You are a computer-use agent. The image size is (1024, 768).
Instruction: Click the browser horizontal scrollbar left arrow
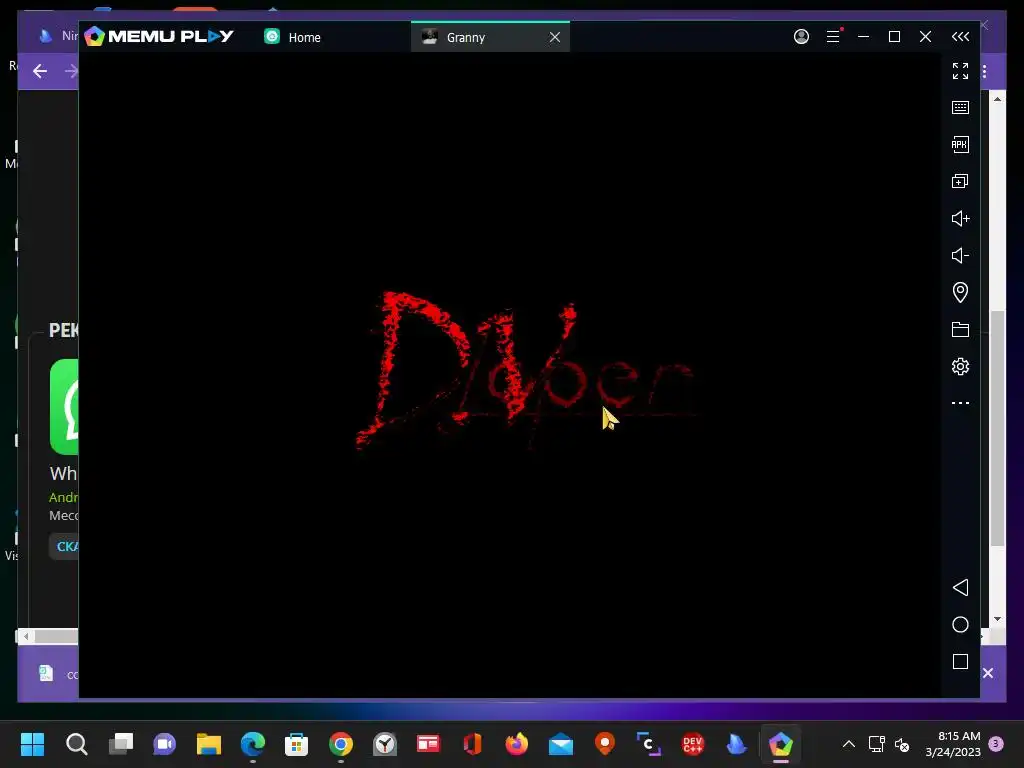click(x=25, y=635)
